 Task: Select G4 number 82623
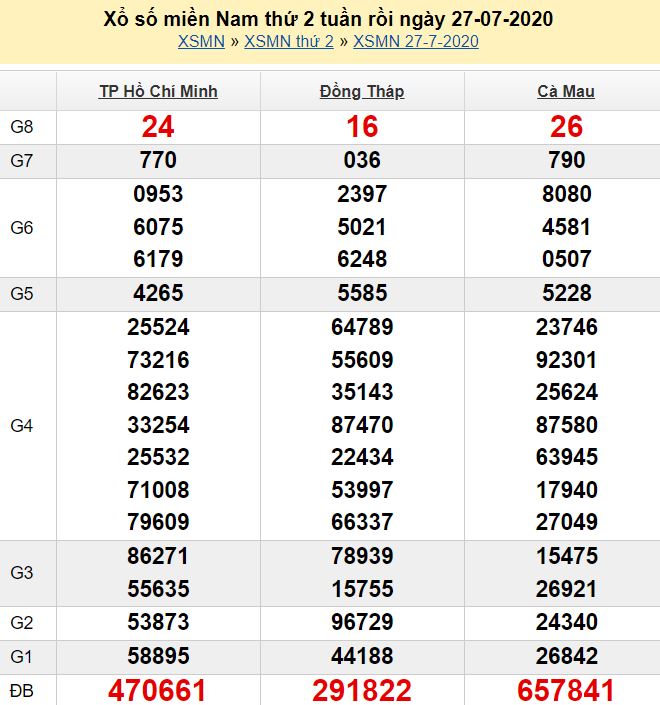[158, 392]
